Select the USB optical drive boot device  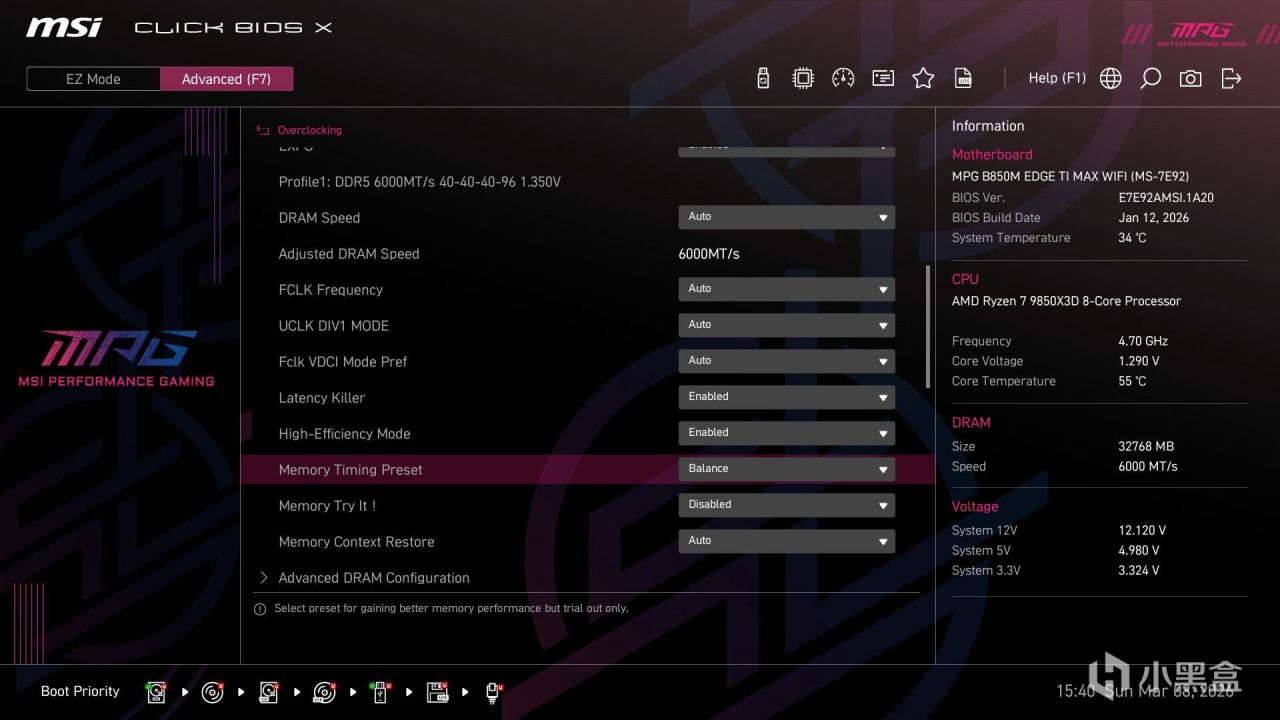(324, 692)
